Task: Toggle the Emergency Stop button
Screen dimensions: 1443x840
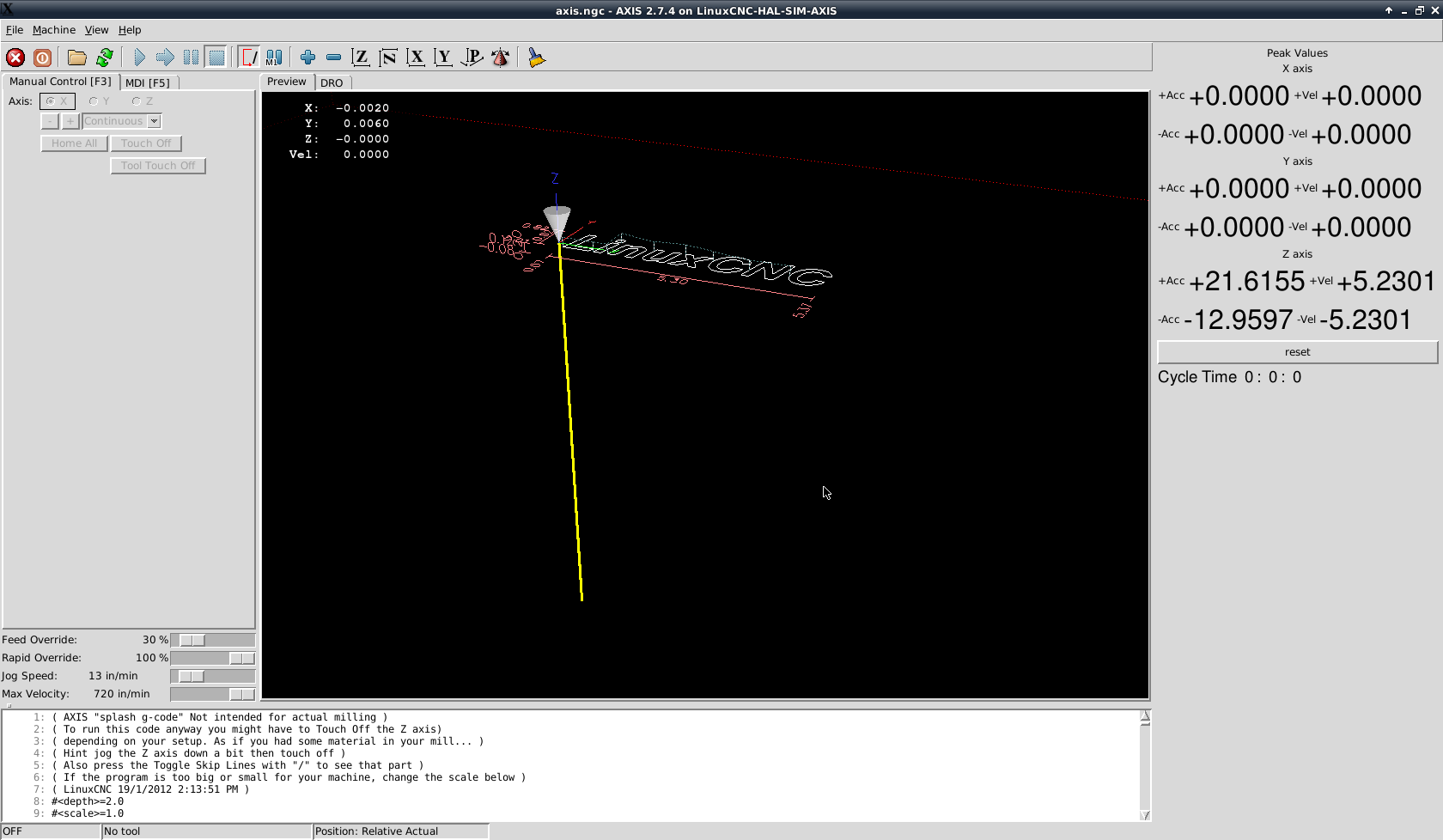Action: click(x=15, y=58)
